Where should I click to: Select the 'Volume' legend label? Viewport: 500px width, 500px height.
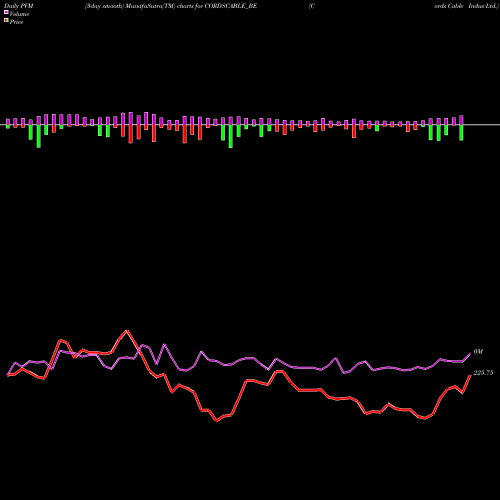(19, 14)
